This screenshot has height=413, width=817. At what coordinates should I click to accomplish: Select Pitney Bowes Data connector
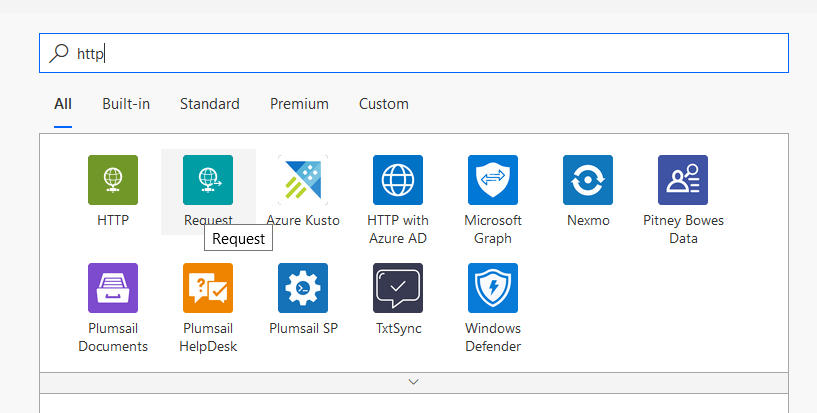pos(683,180)
